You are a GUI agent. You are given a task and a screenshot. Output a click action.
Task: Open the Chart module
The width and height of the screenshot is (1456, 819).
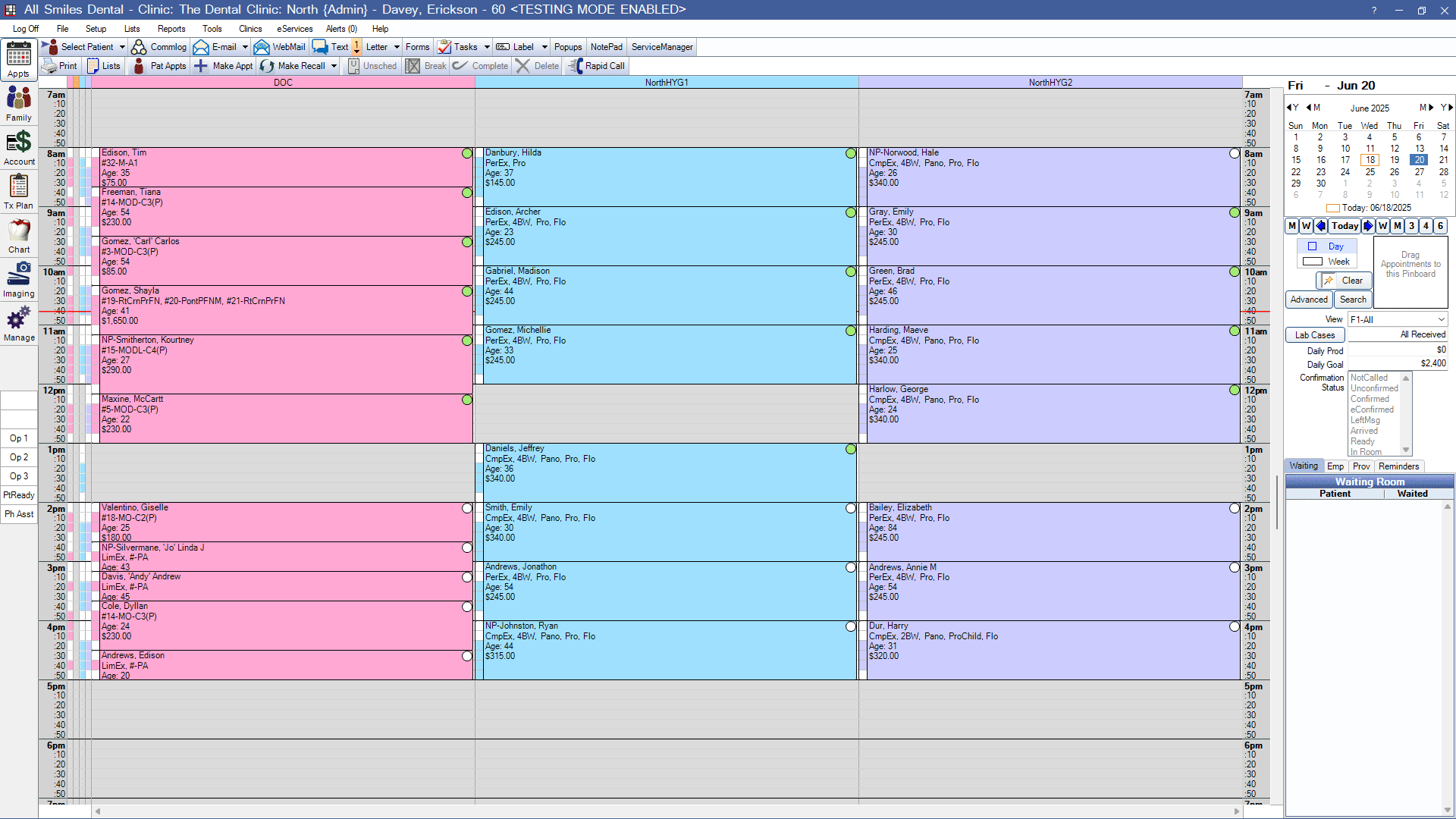point(19,235)
